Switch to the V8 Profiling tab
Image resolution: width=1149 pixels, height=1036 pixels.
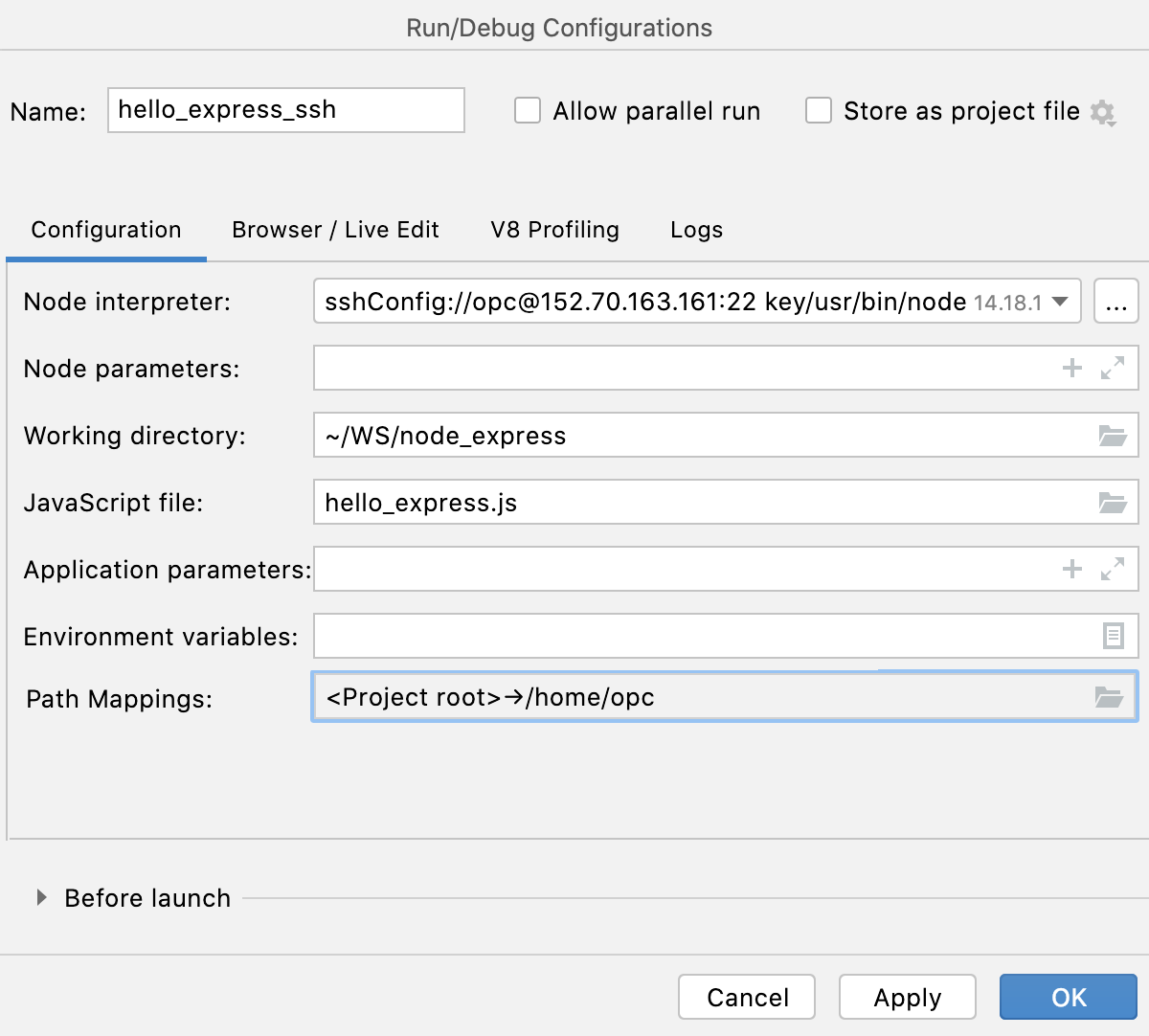click(554, 230)
